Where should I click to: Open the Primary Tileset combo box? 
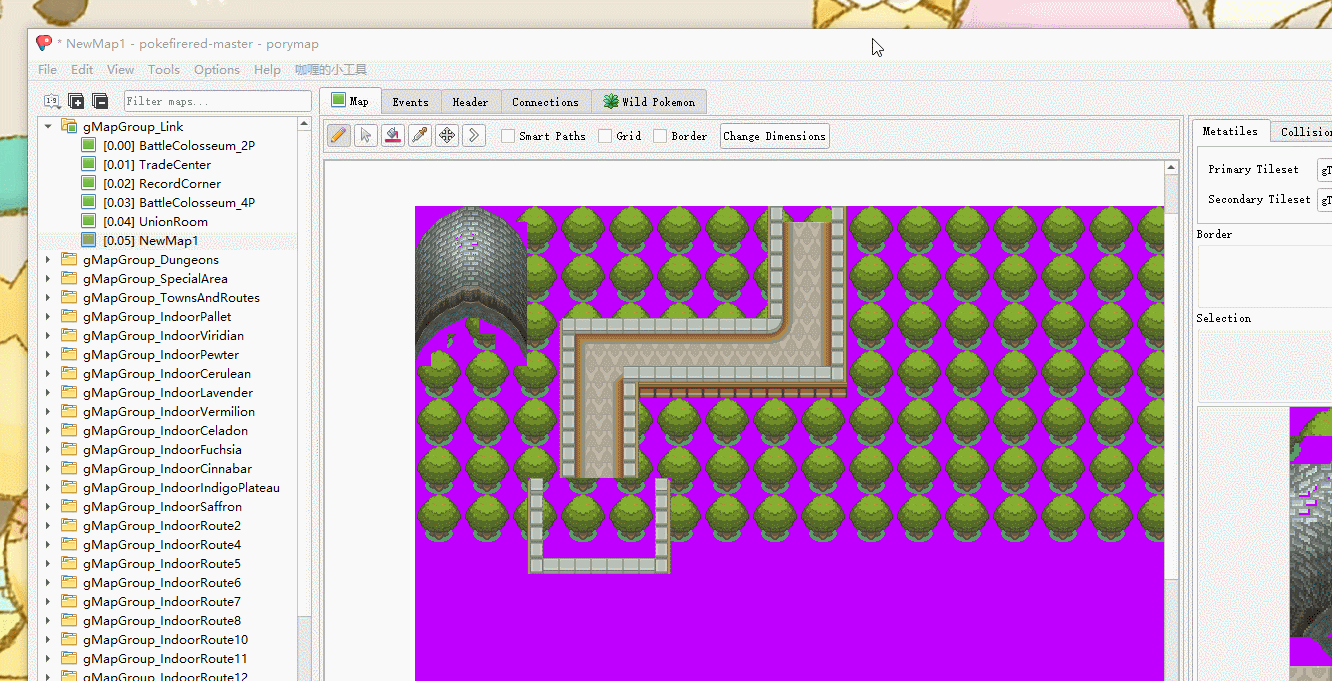(1324, 170)
